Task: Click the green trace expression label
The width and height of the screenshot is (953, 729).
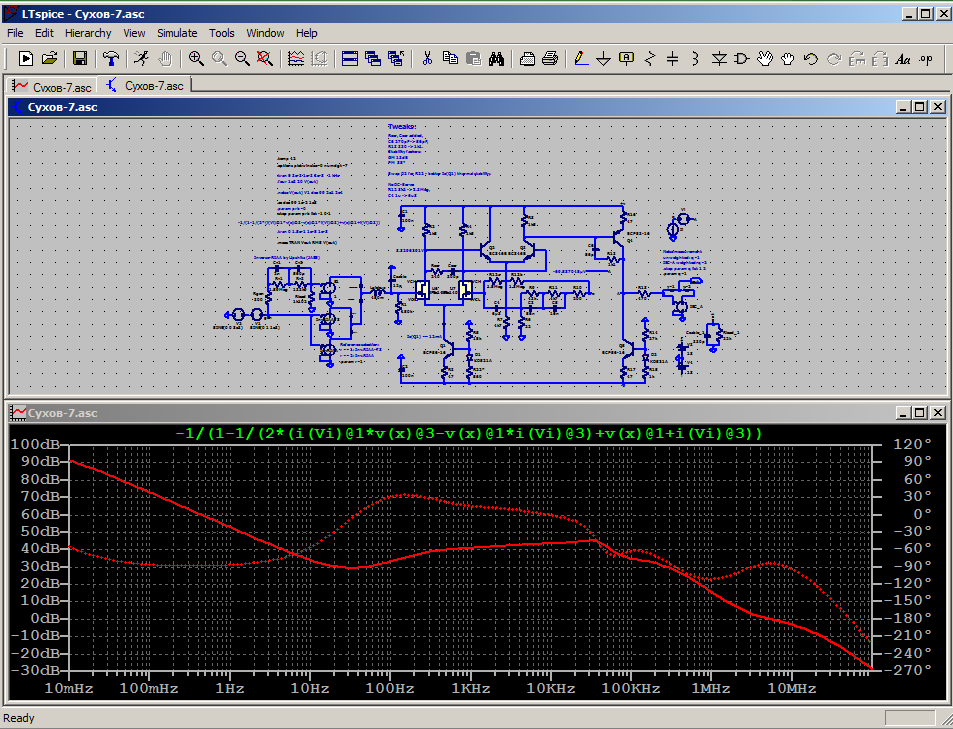Action: tap(468, 433)
